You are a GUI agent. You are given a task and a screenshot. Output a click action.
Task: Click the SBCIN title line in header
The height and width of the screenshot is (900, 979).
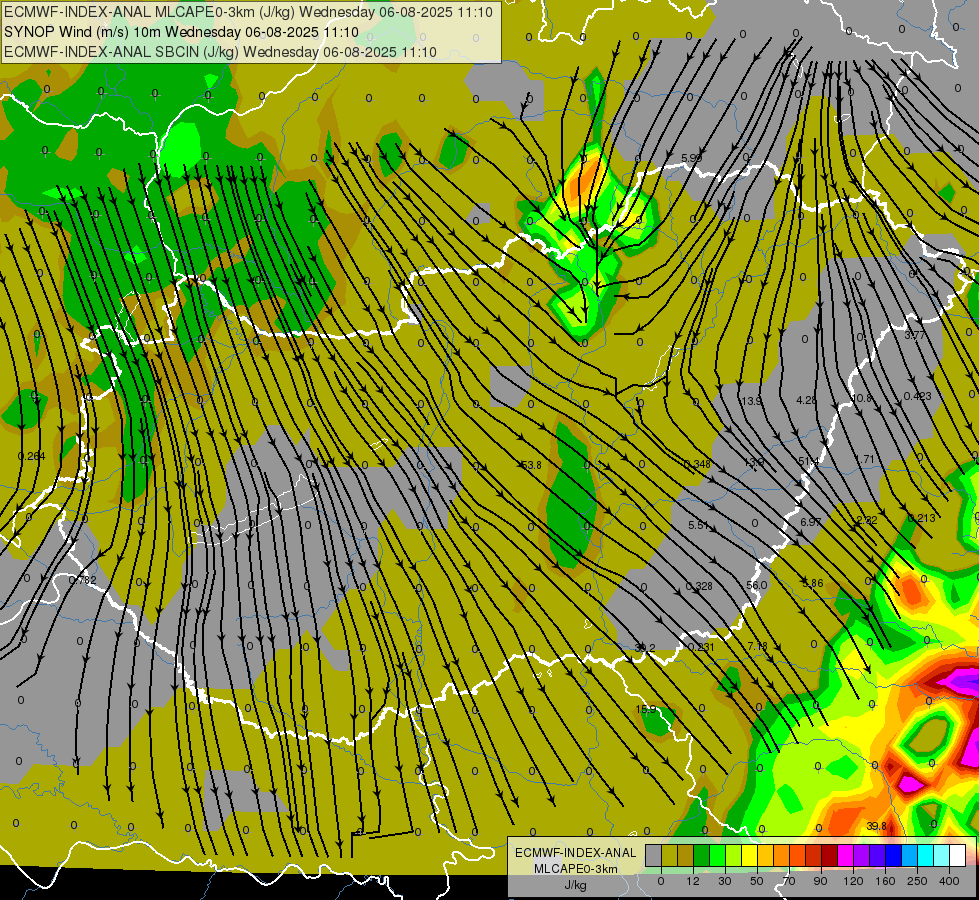tap(220, 52)
